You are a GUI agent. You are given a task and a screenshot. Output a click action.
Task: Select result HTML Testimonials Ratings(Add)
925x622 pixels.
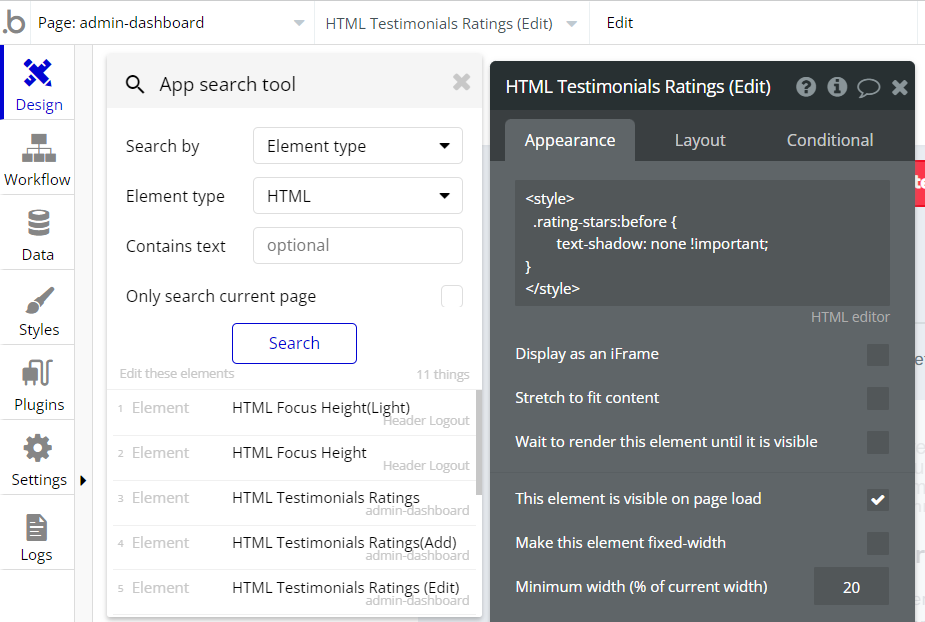[294, 548]
